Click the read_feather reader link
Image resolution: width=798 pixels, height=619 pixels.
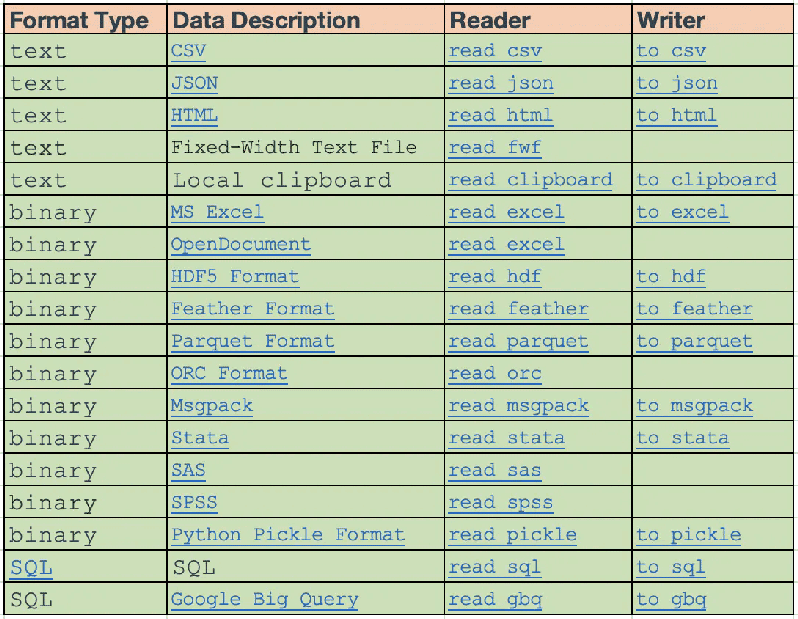[x=518, y=308]
